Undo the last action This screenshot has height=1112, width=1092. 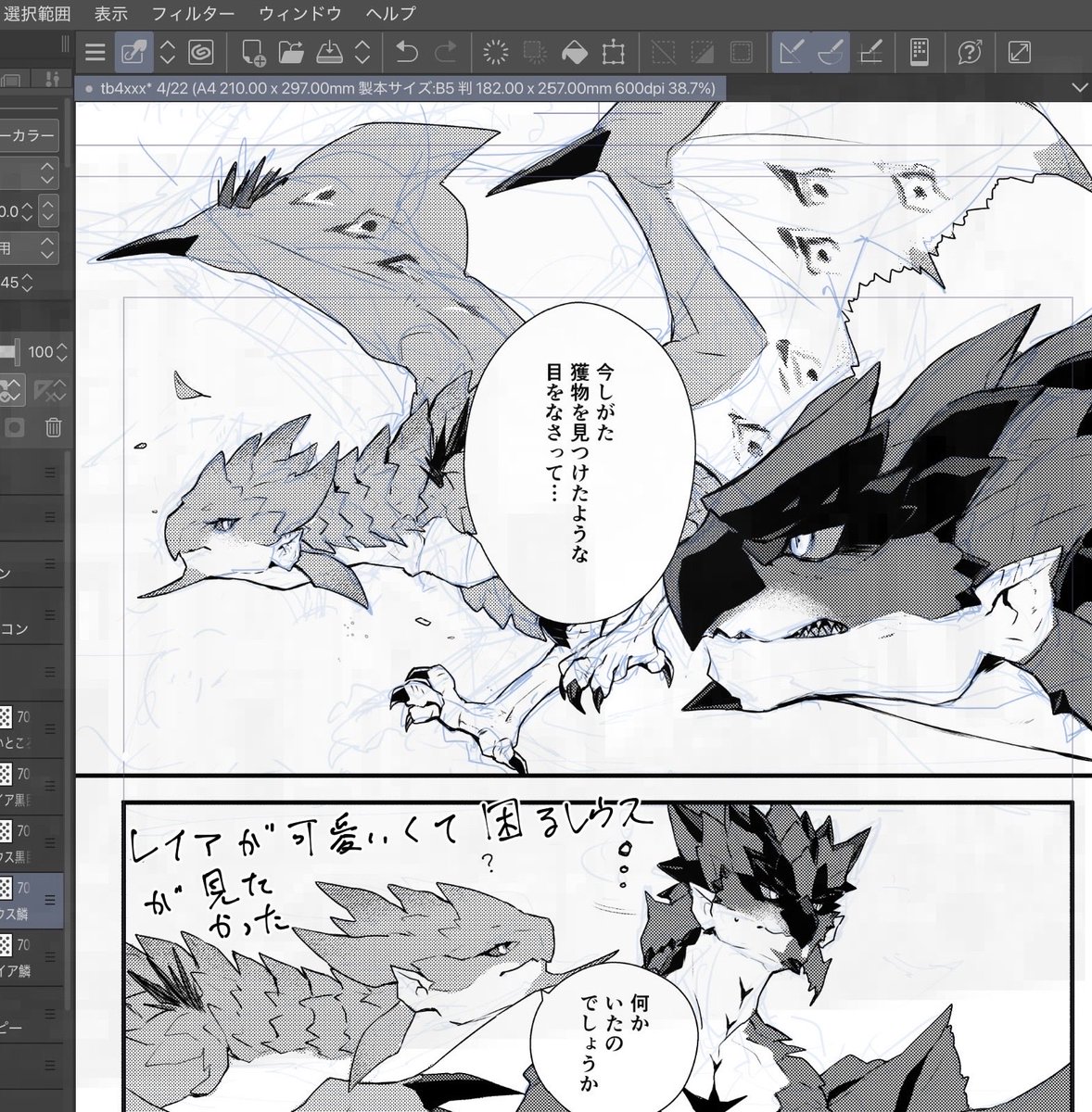click(407, 52)
